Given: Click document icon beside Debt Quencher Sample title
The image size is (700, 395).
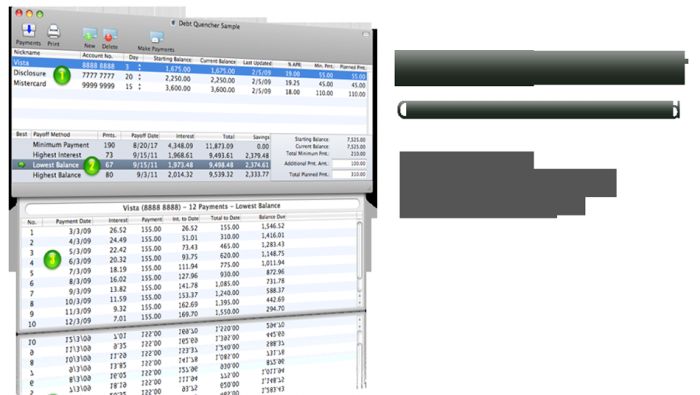Looking at the screenshot, I should click(173, 23).
